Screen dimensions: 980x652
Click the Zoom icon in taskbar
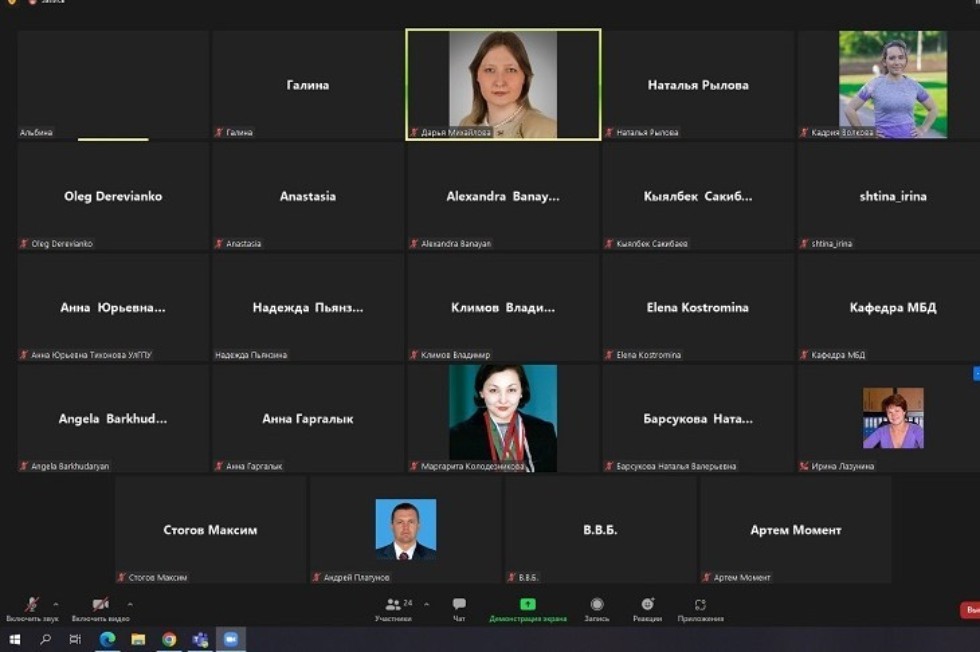click(231, 640)
